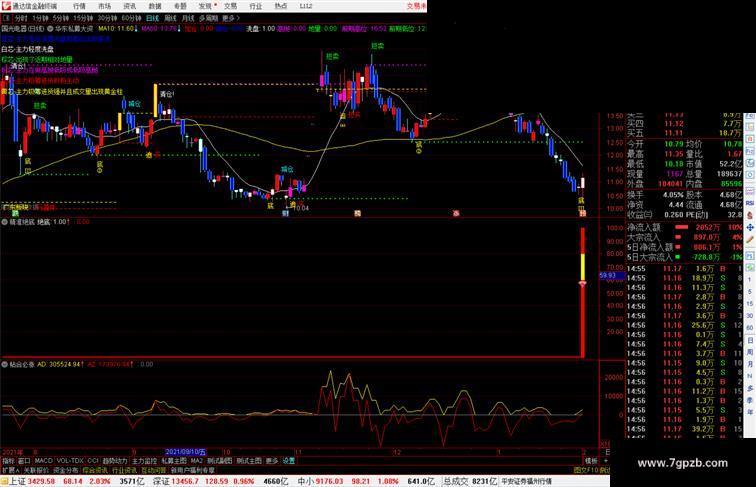
Task: Click the blue four-arrow move icon in sidebar
Action: point(750,228)
